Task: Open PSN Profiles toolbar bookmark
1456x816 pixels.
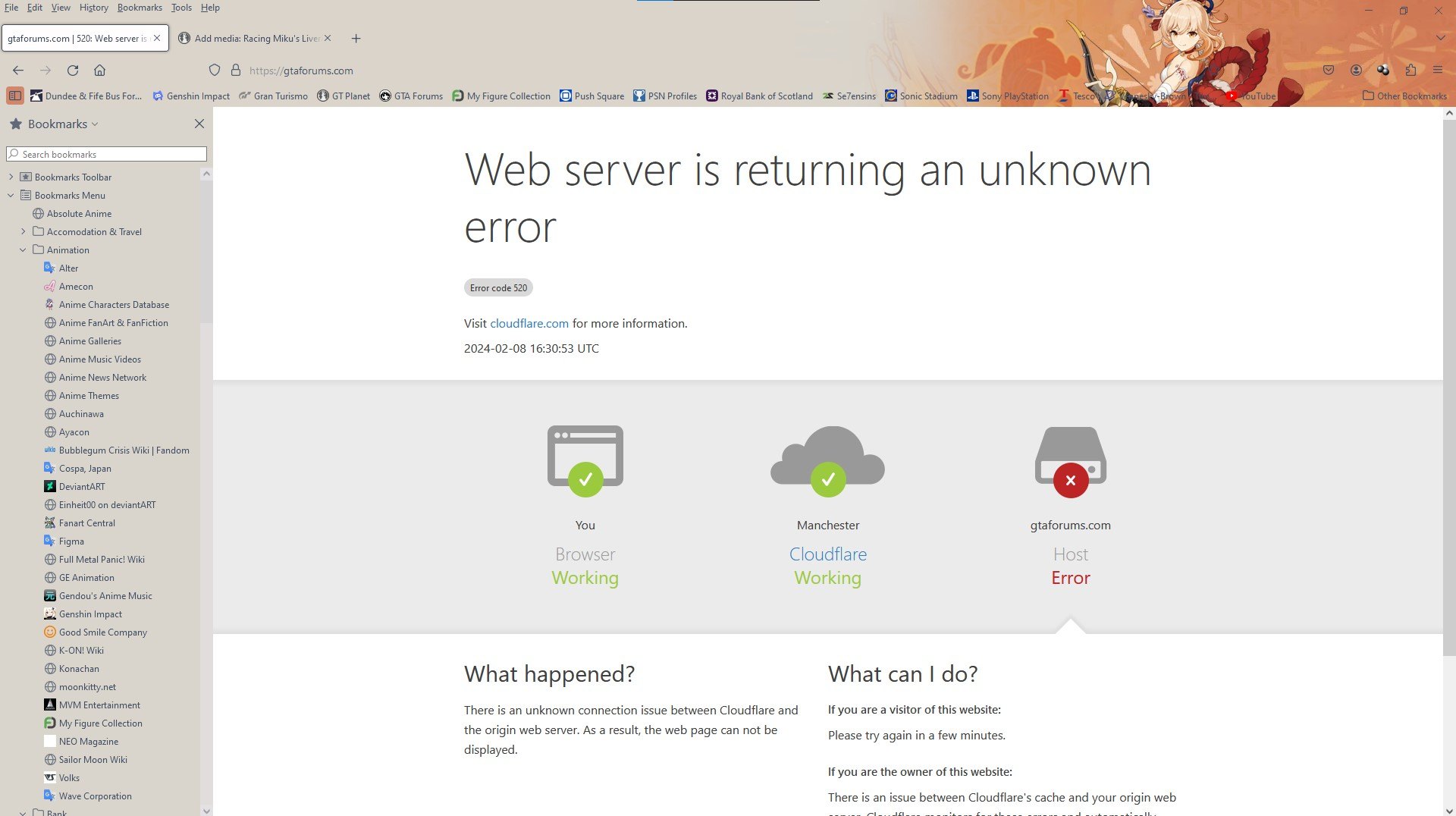Action: coord(665,96)
